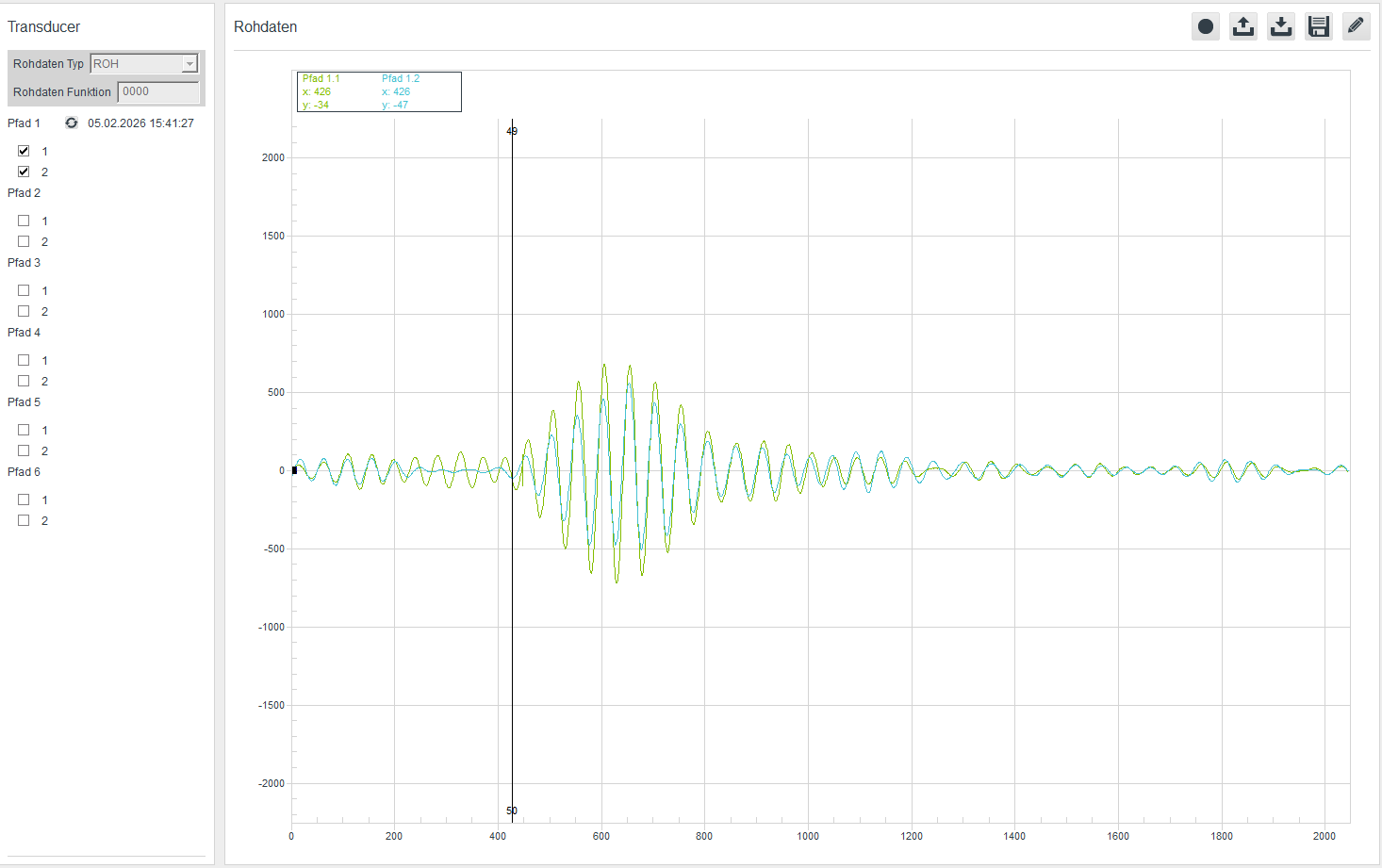
Task: Uncheck checkbox 2 under Pfad 1
Action: coord(24,172)
